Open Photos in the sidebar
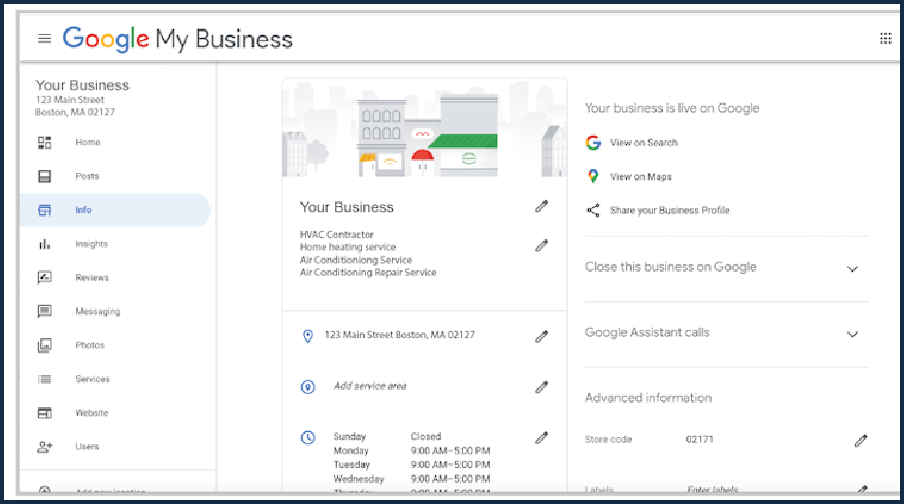 pos(90,345)
